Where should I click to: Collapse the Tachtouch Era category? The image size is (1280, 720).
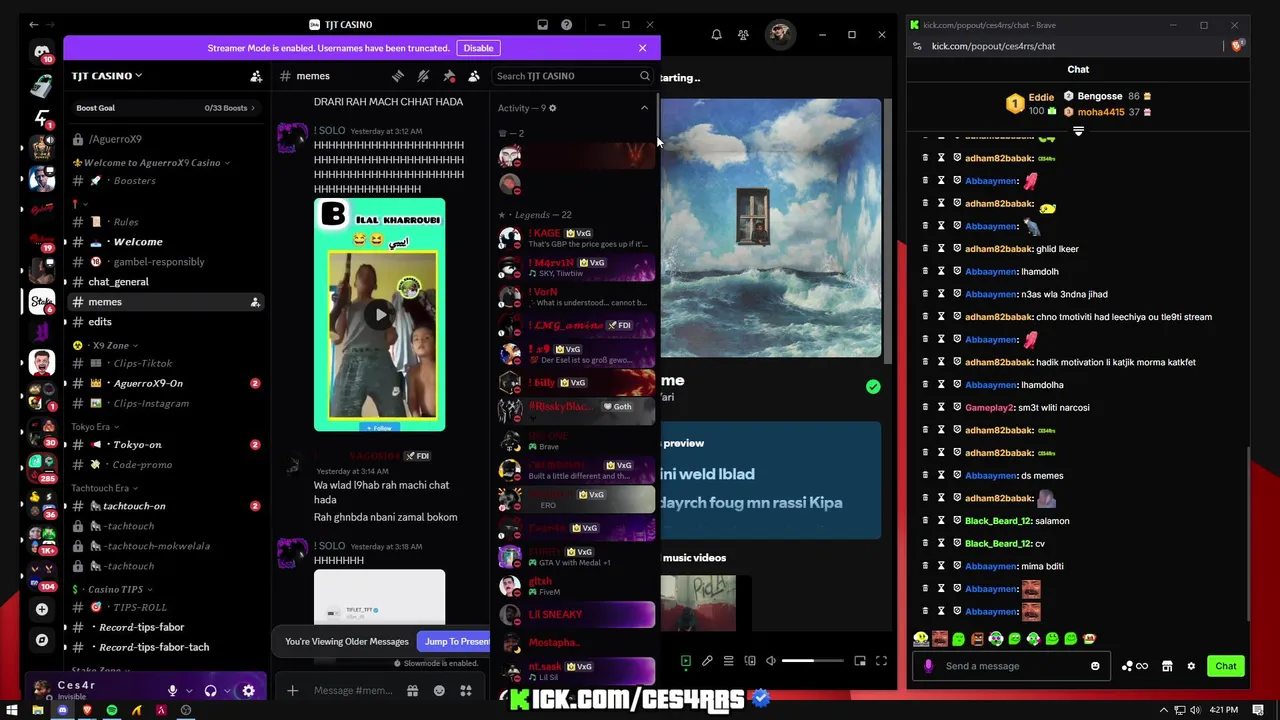tap(105, 488)
